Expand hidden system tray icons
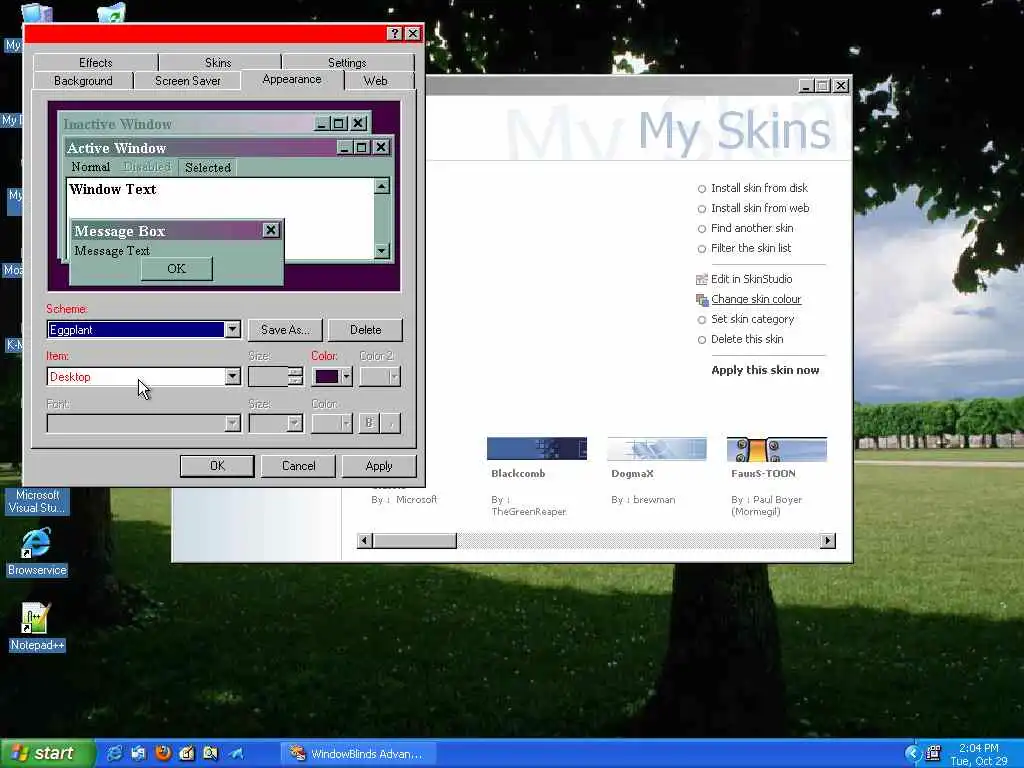This screenshot has width=1024, height=768. click(912, 753)
